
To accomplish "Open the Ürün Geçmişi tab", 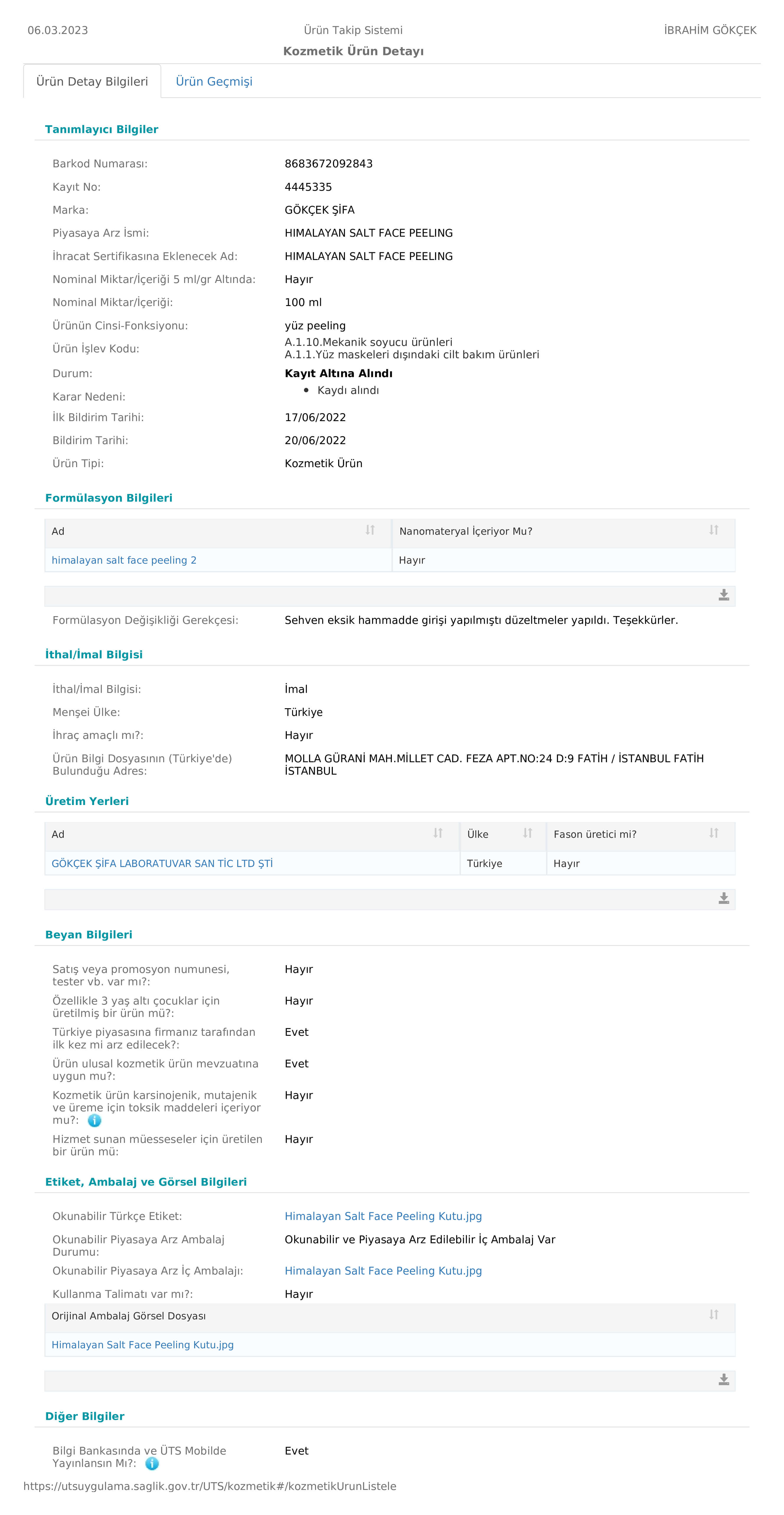I will [x=214, y=82].
